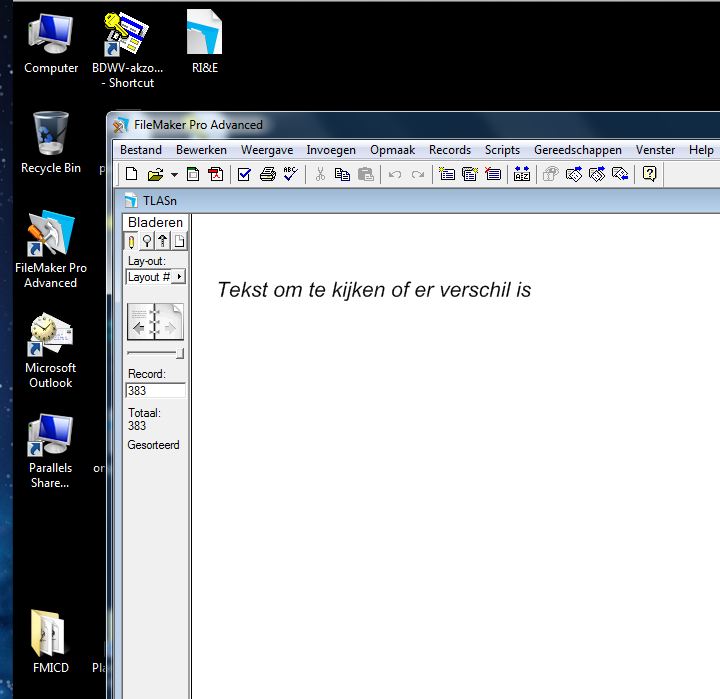
Task: Open the Bestand menu
Action: tap(141, 150)
